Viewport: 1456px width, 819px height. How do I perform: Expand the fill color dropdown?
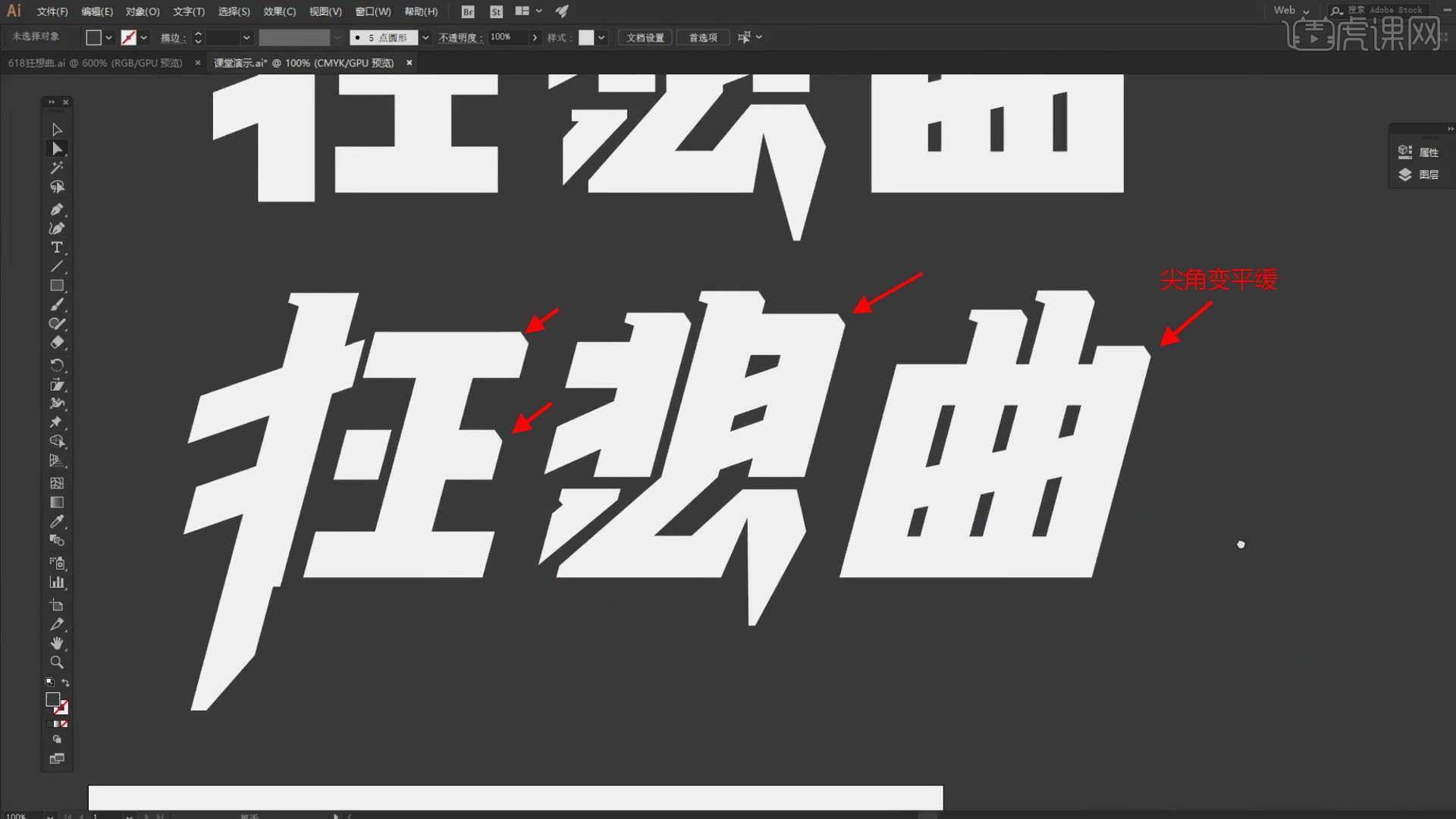click(x=109, y=38)
